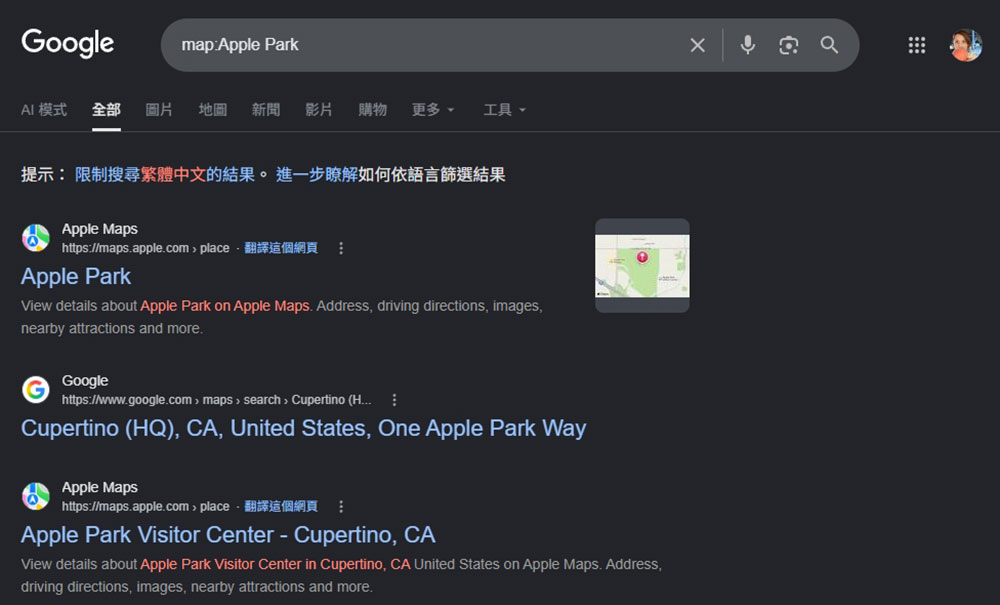The width and height of the screenshot is (1000, 605).
Task: Switch to 購物 tab
Action: (372, 110)
